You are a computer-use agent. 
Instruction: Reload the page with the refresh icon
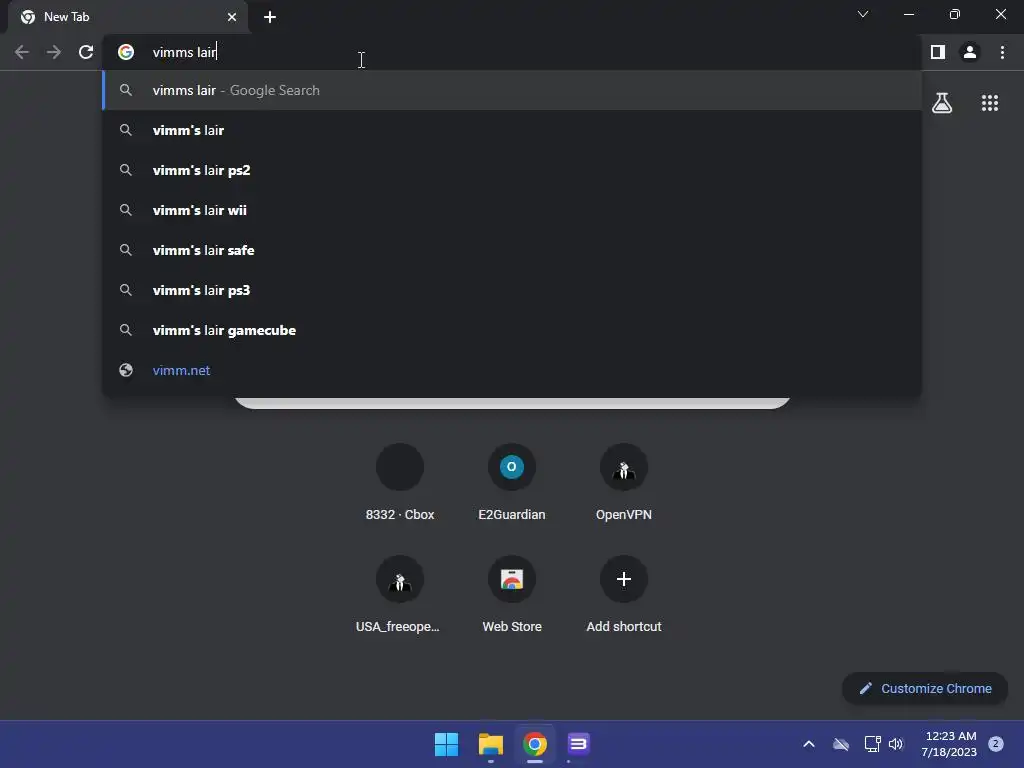tap(86, 52)
